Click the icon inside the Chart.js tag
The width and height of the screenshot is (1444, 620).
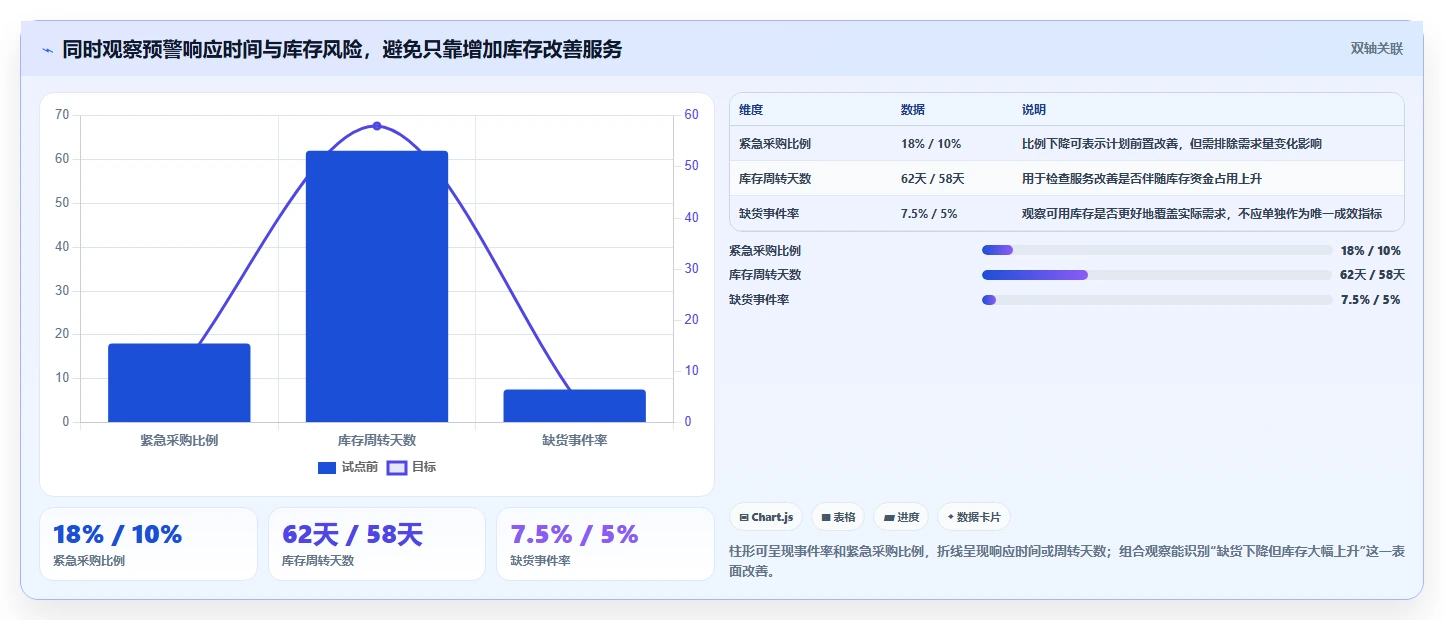(744, 518)
